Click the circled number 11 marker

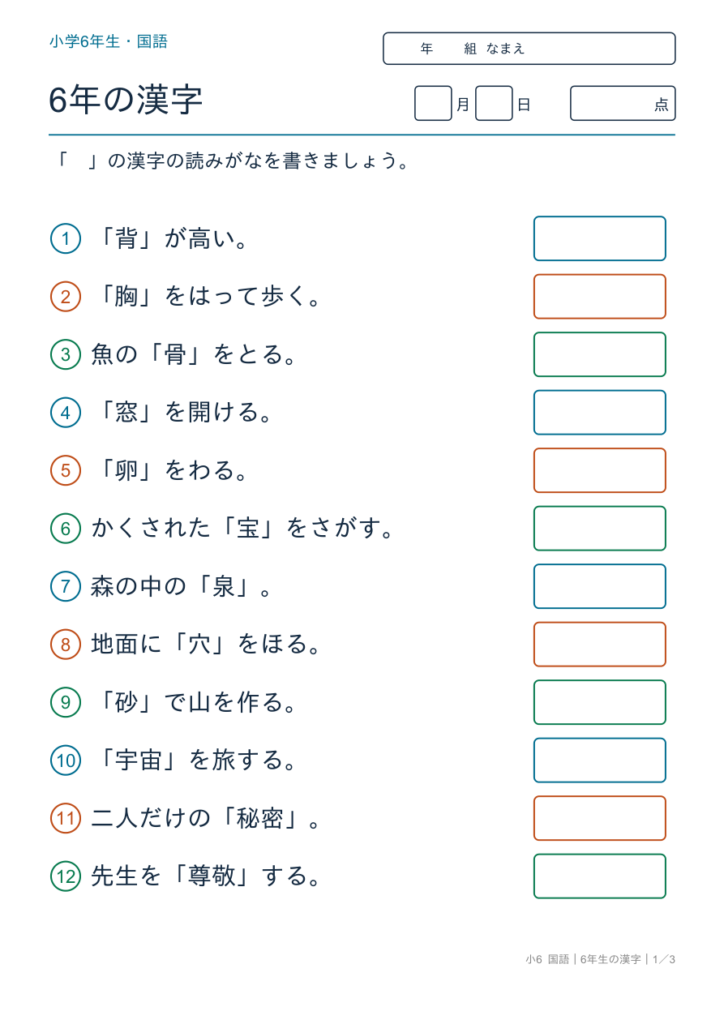tap(65, 818)
